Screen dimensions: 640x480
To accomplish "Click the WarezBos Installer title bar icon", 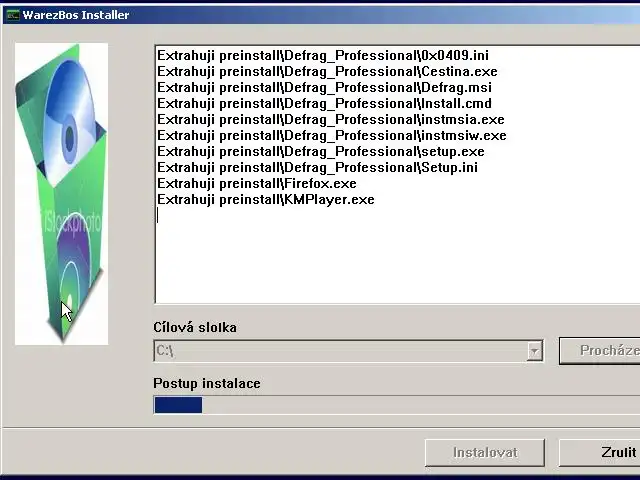I will [x=12, y=15].
